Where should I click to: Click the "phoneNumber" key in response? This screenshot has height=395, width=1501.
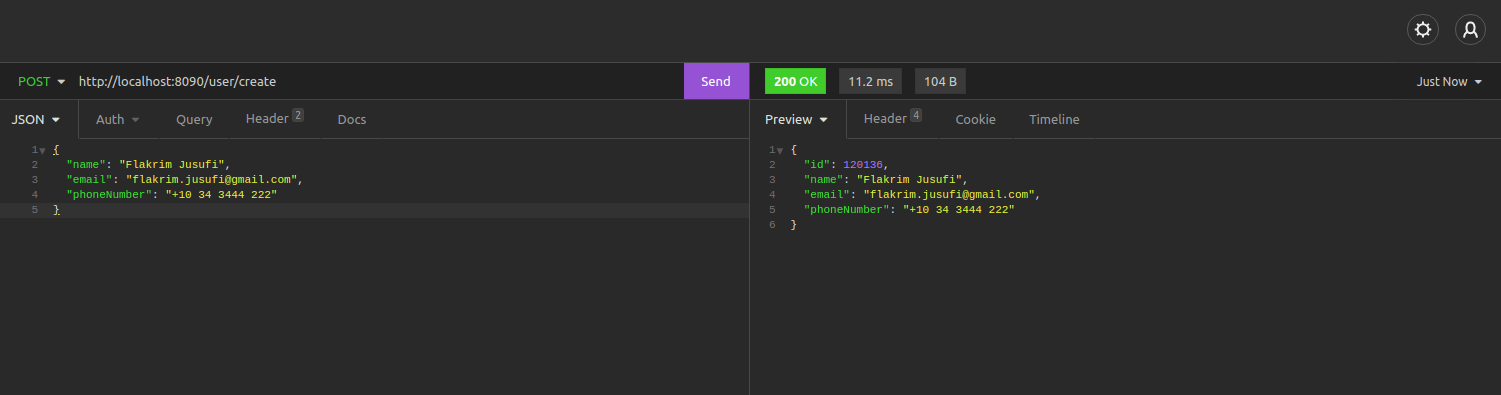pos(847,210)
